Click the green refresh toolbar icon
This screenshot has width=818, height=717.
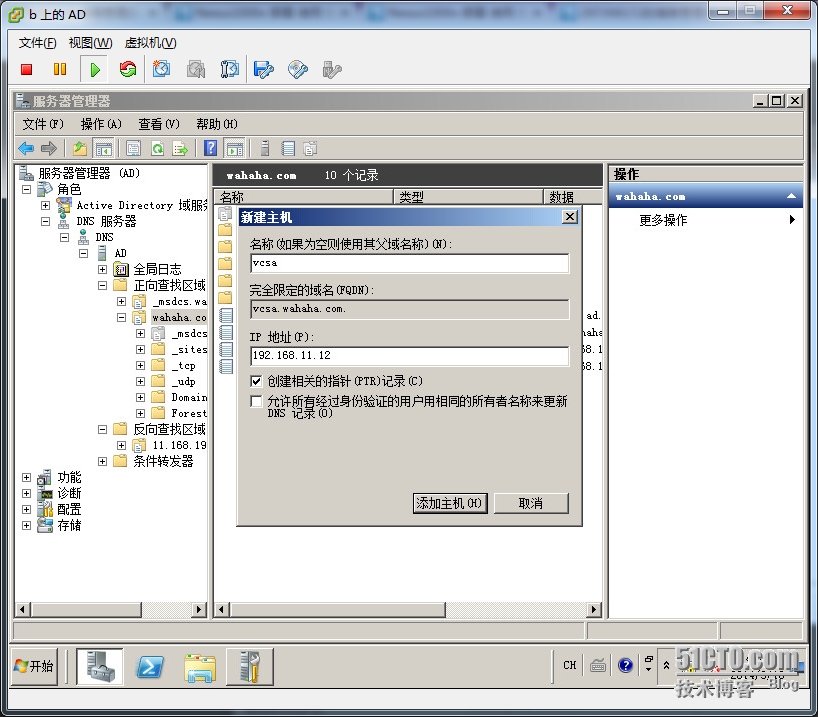pos(157,149)
